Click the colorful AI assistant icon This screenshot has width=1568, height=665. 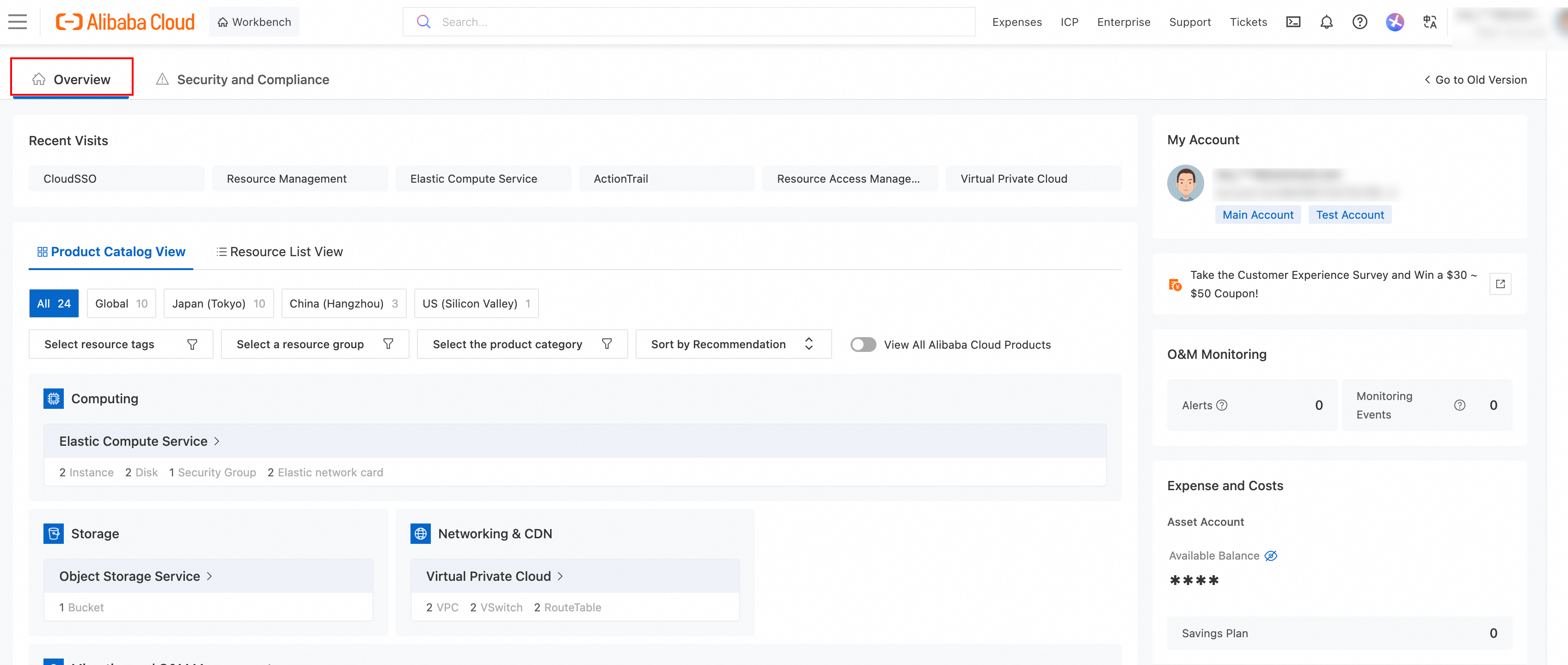point(1395,22)
